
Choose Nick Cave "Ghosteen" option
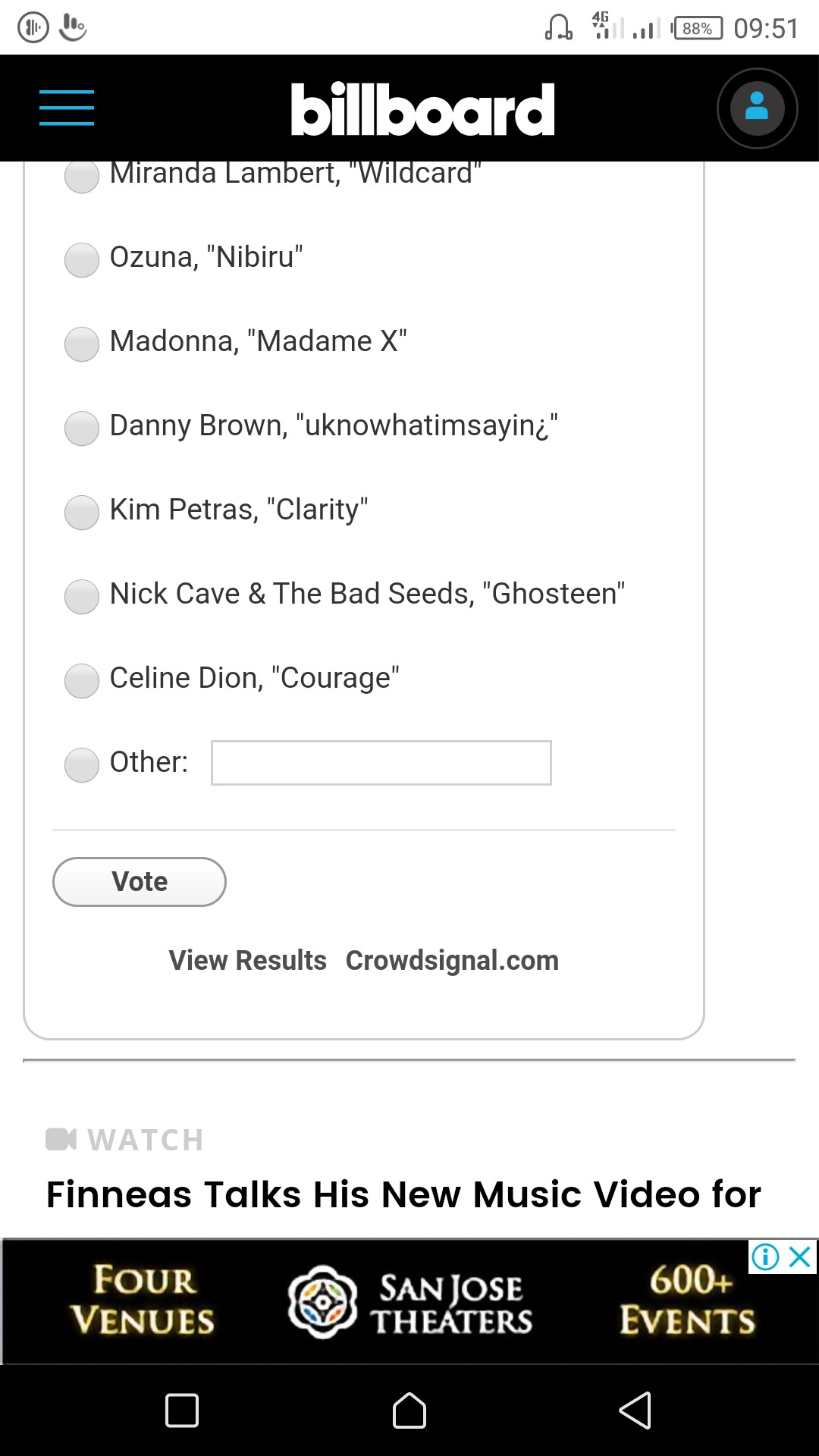click(82, 596)
